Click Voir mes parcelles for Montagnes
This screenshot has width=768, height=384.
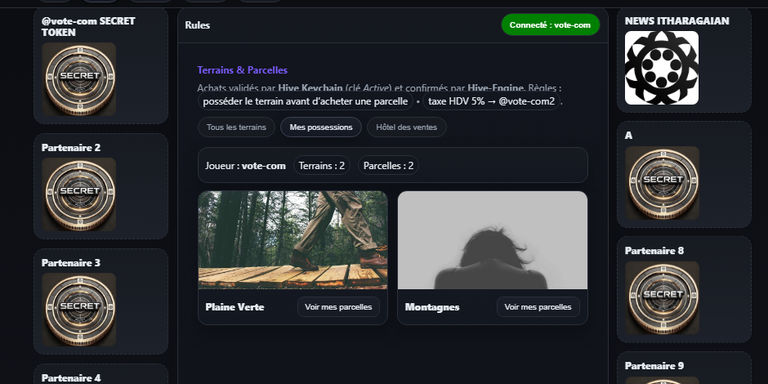pos(538,307)
